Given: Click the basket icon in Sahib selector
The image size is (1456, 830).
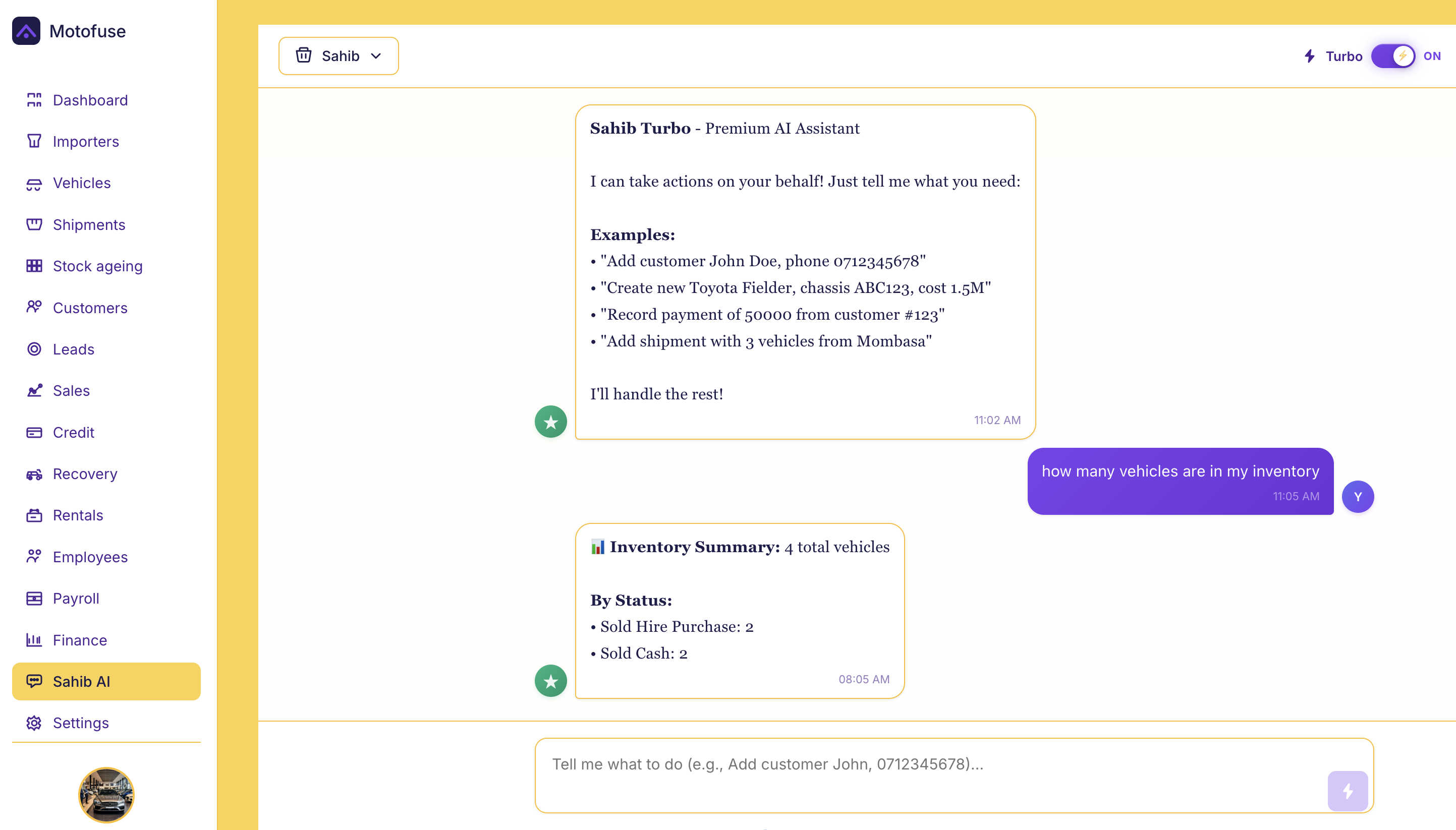Looking at the screenshot, I should (303, 55).
